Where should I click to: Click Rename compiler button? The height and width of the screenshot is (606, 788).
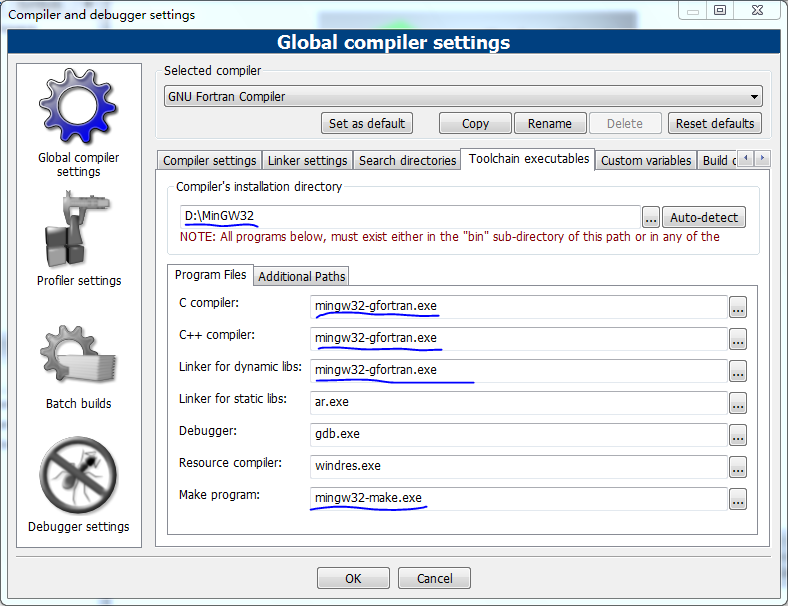point(550,123)
